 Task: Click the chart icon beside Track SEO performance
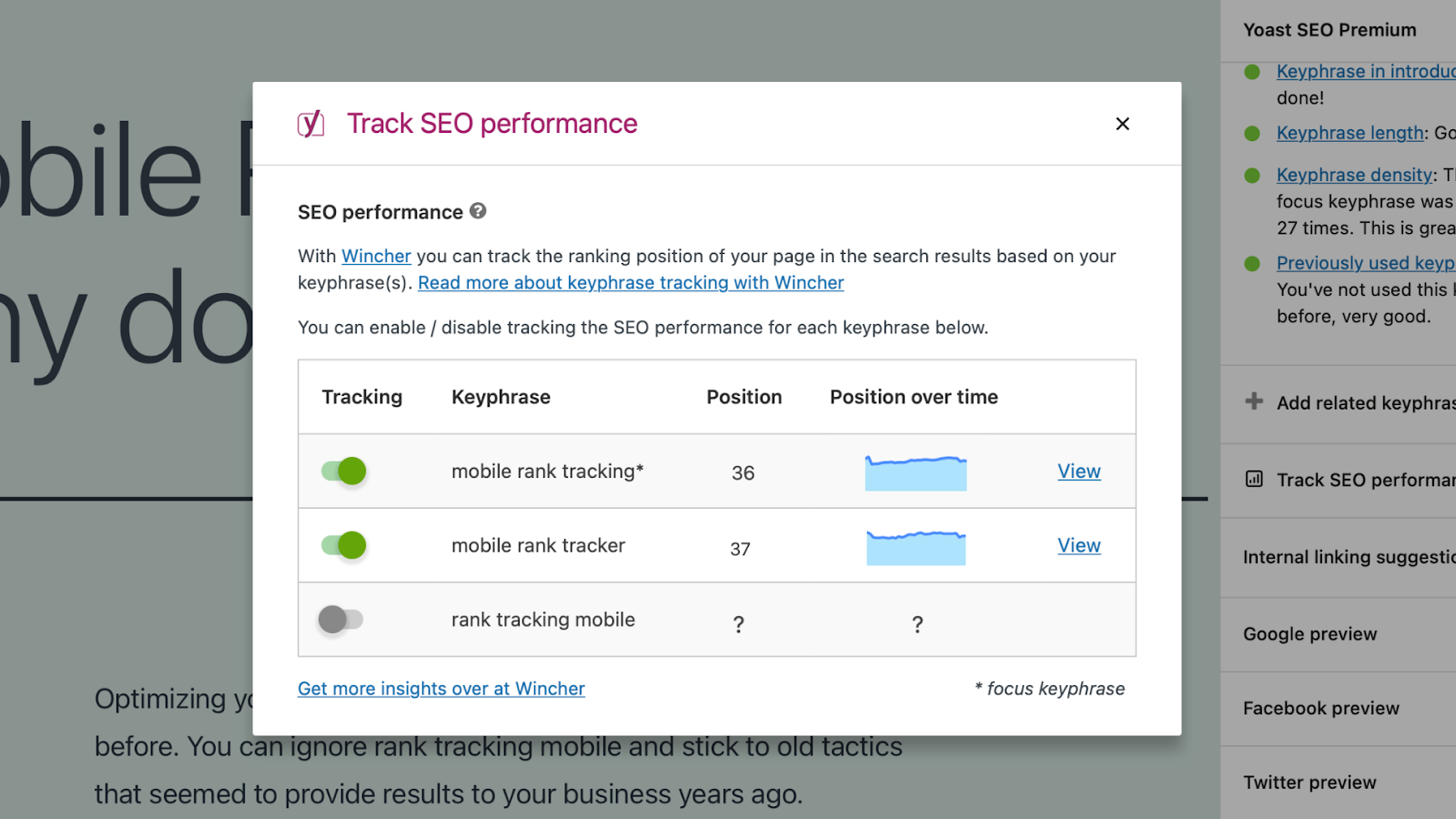(1254, 480)
